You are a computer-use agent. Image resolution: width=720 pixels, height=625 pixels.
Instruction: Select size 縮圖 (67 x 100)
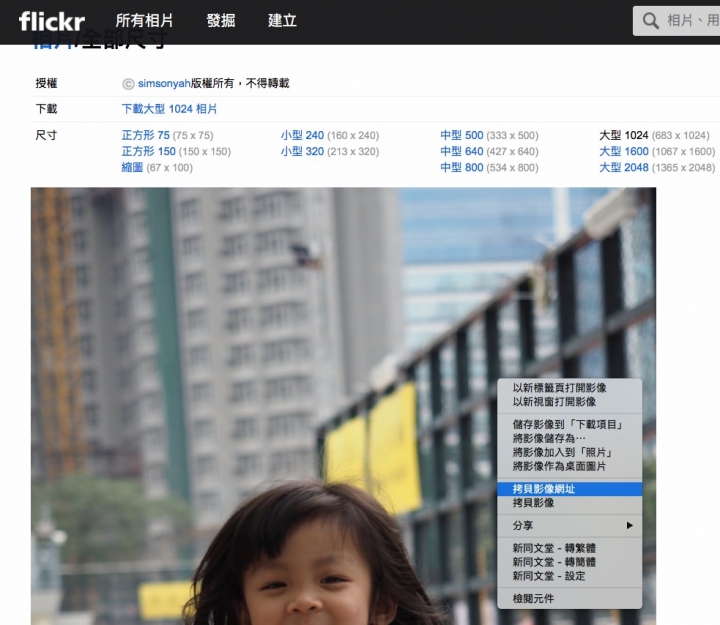click(157, 167)
